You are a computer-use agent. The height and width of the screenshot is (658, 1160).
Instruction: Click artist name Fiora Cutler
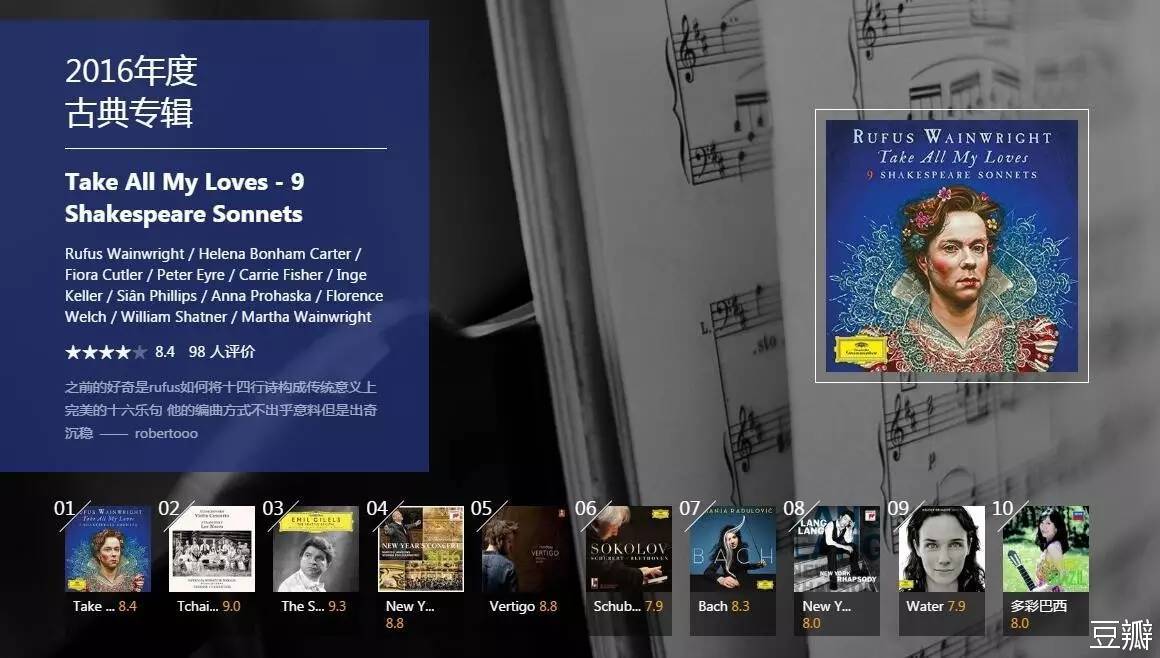pyautogui.click(x=104, y=275)
